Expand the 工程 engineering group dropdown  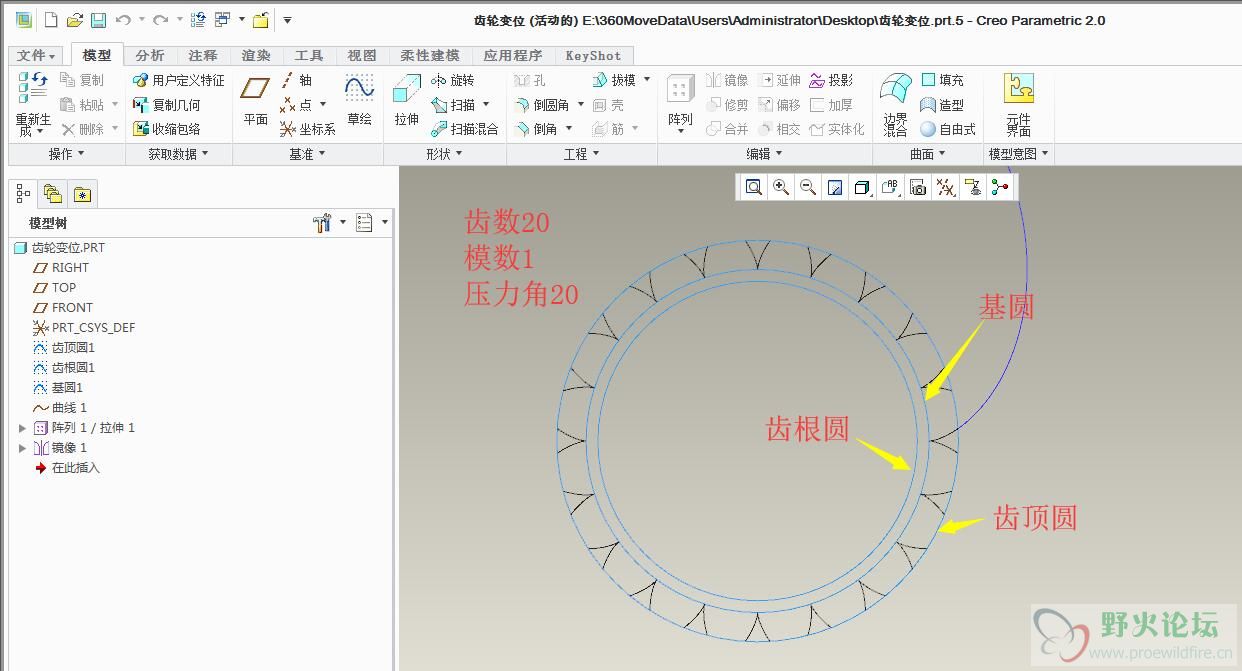pyautogui.click(x=582, y=154)
